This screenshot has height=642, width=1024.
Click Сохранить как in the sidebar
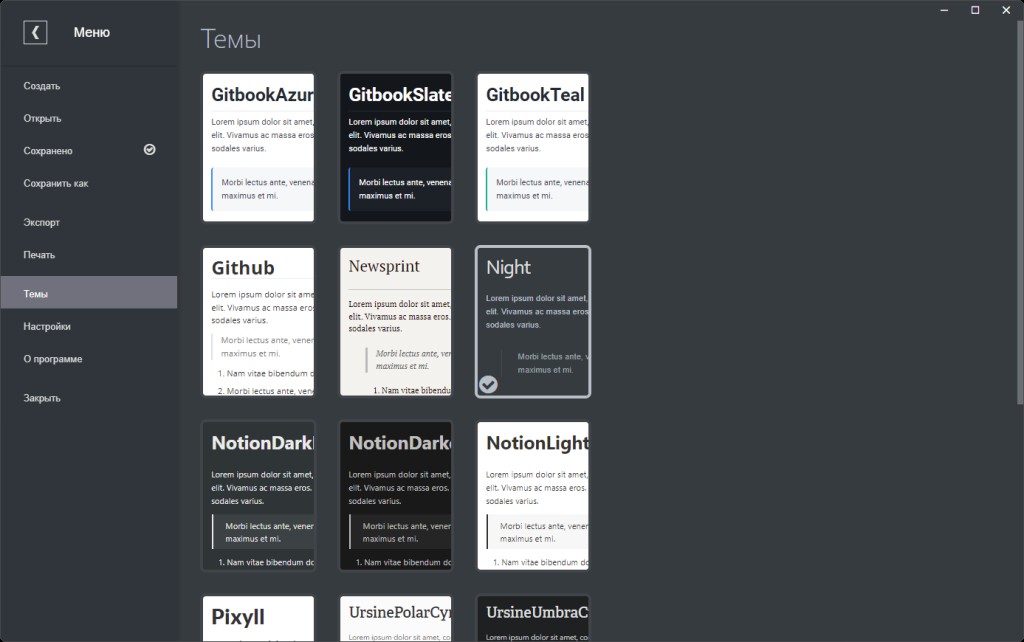(89, 184)
